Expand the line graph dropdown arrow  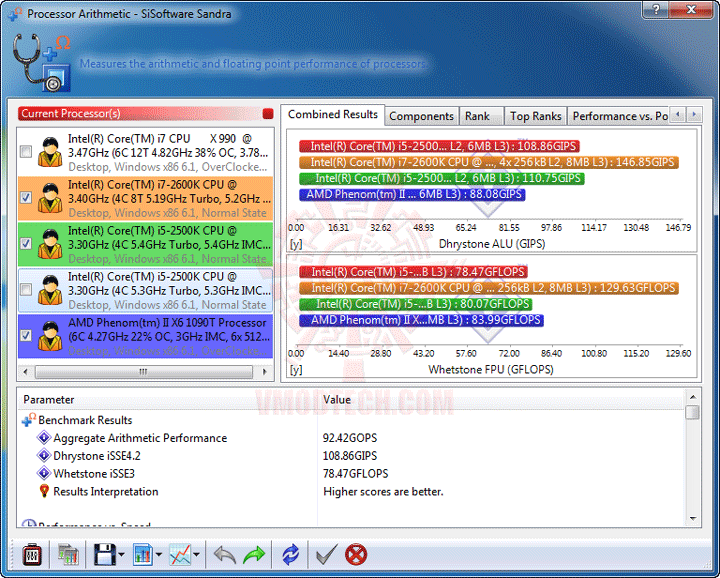196,555
